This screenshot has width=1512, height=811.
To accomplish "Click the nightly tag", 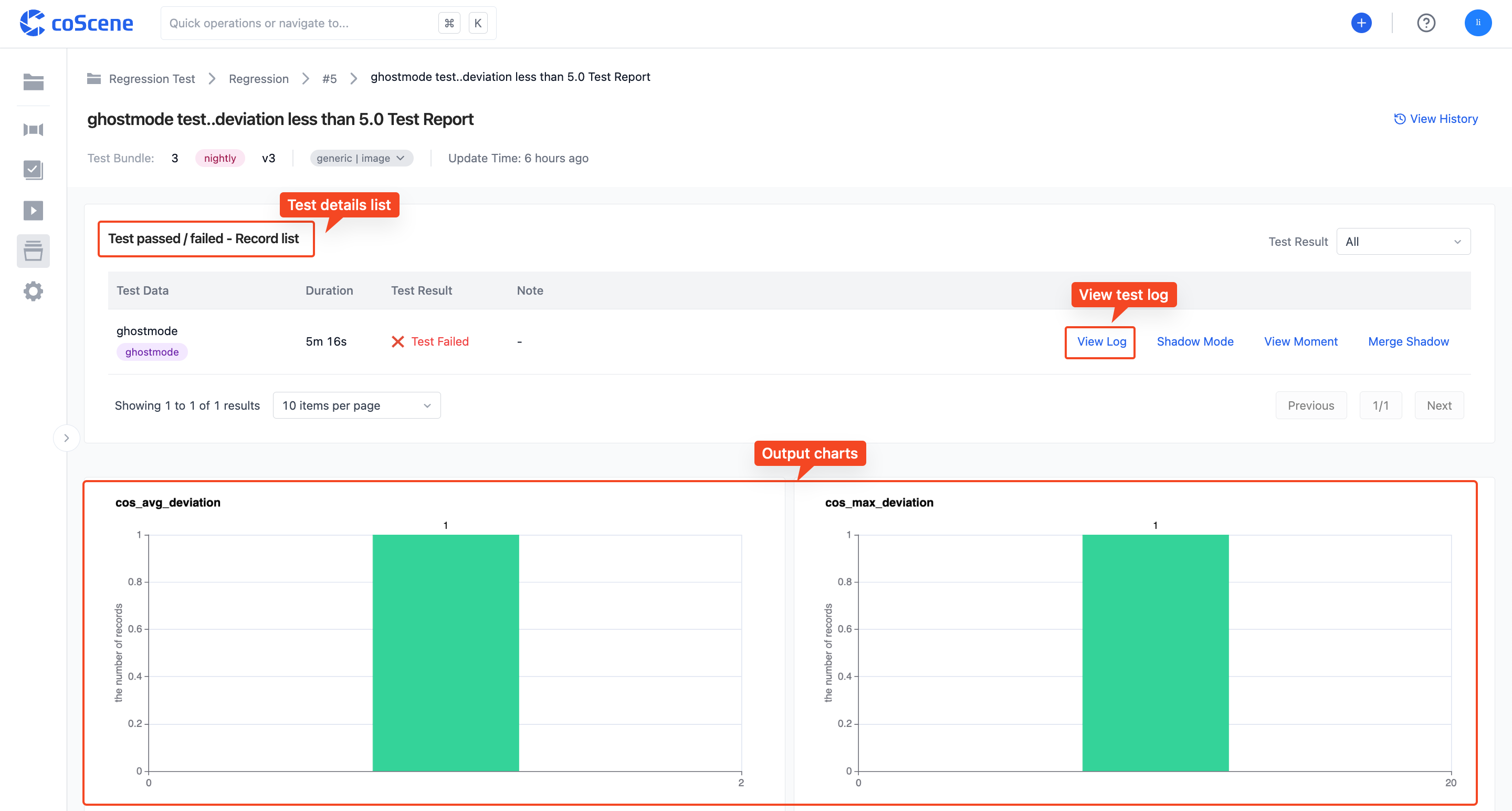I will point(219,158).
